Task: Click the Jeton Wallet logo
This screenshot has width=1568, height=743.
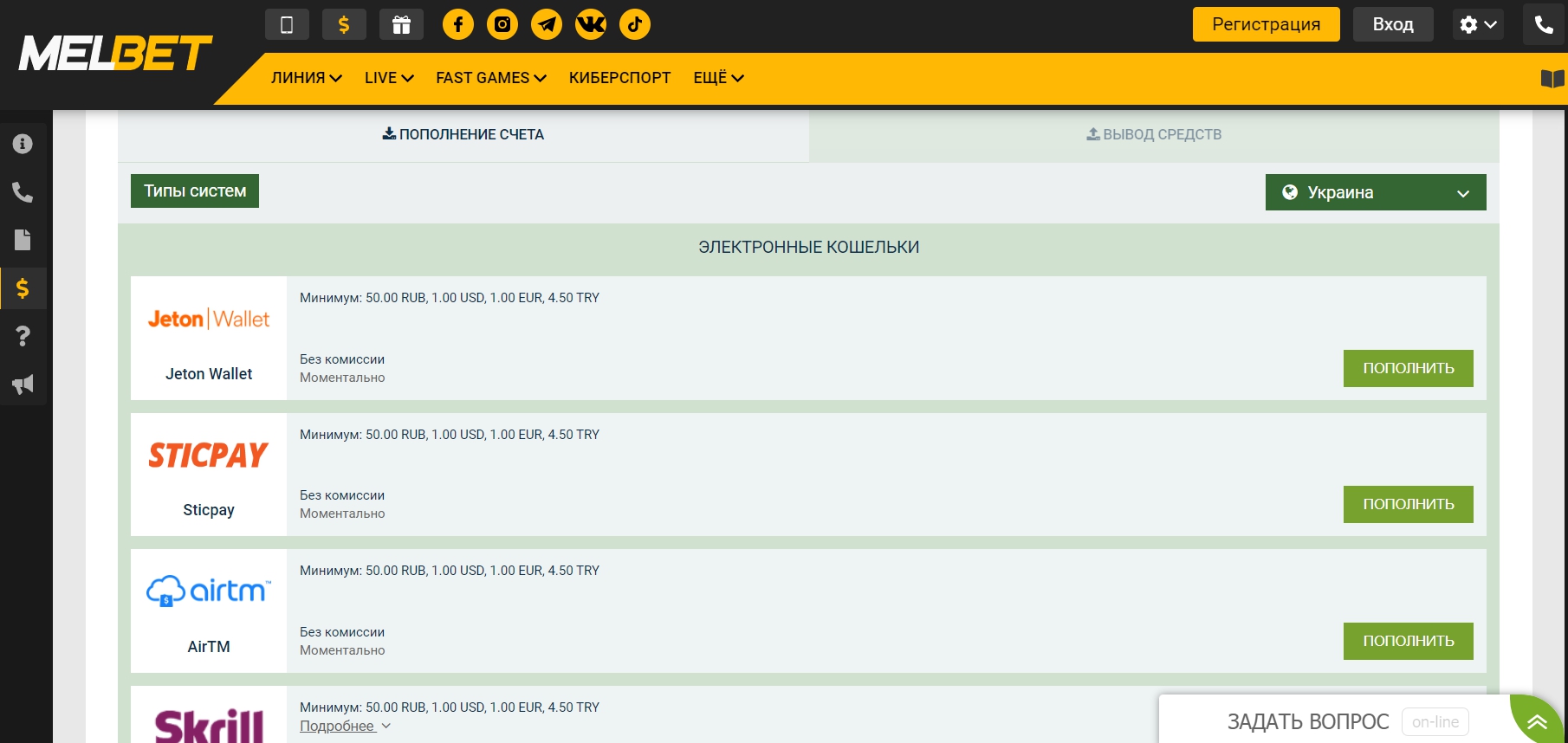Action: point(209,319)
